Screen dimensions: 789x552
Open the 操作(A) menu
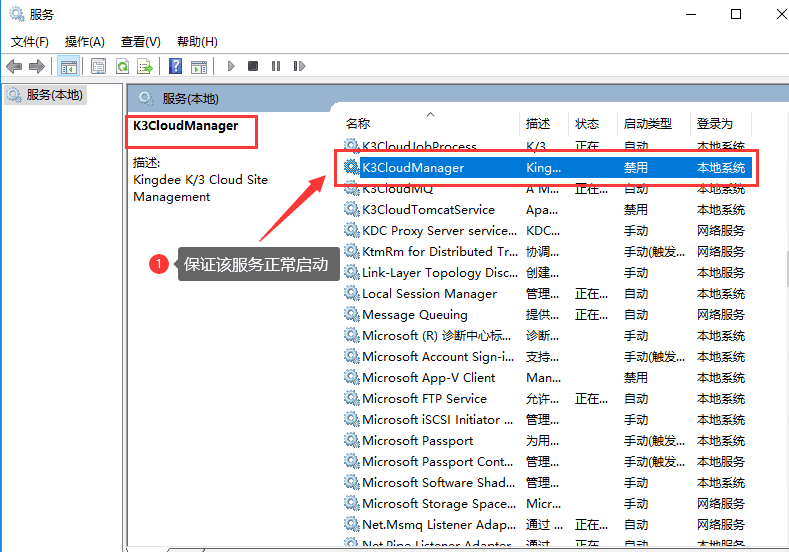84,42
